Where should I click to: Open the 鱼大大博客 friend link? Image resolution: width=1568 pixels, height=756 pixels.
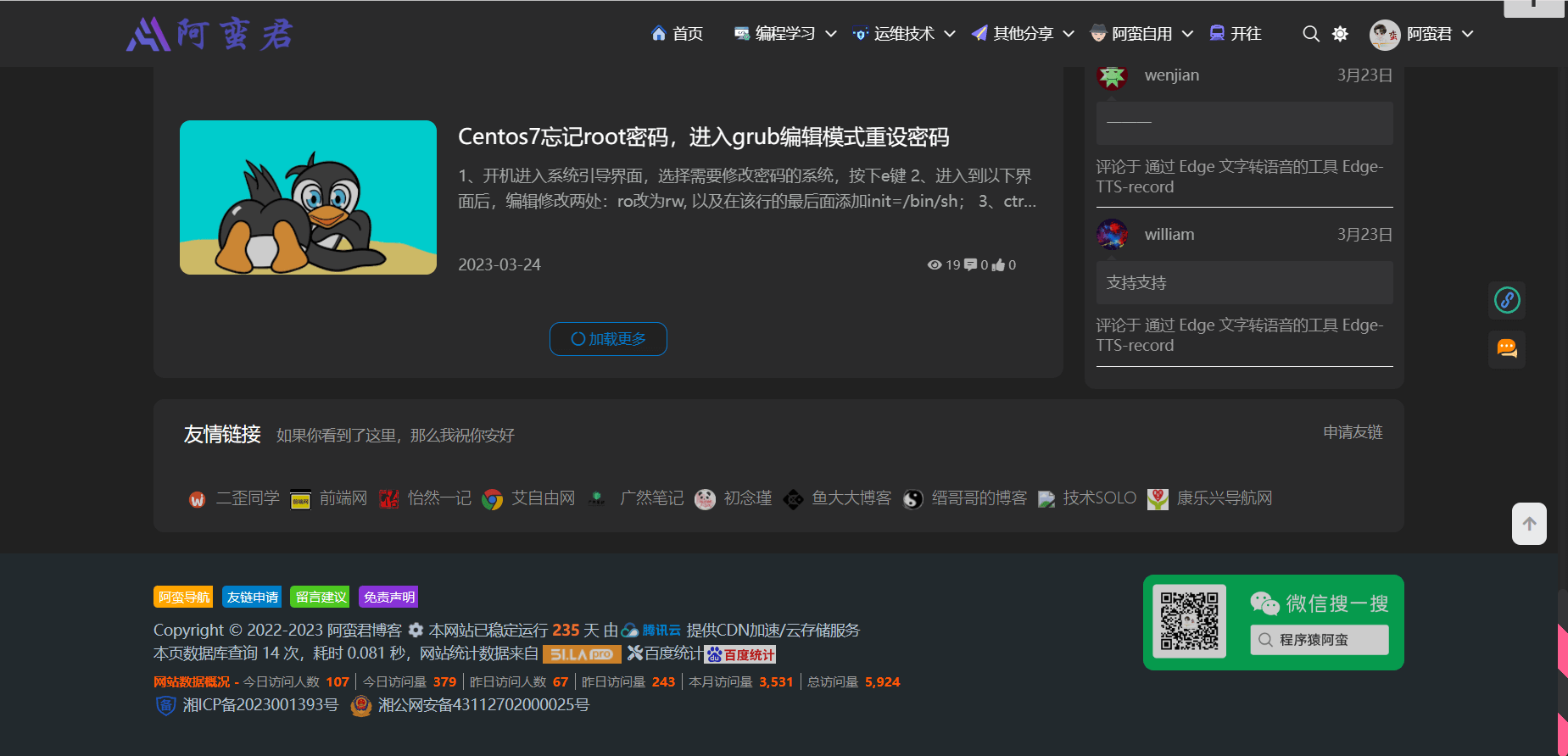coord(837,498)
